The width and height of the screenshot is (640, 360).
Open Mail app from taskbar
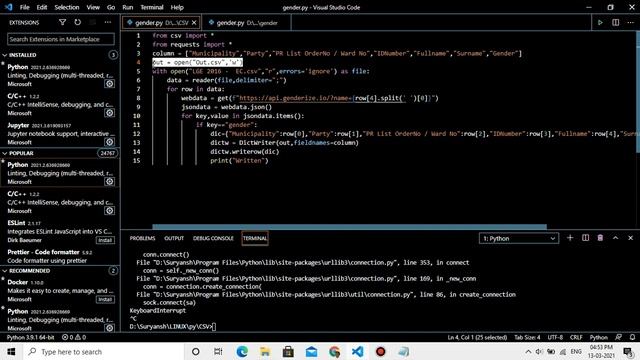tap(311, 351)
